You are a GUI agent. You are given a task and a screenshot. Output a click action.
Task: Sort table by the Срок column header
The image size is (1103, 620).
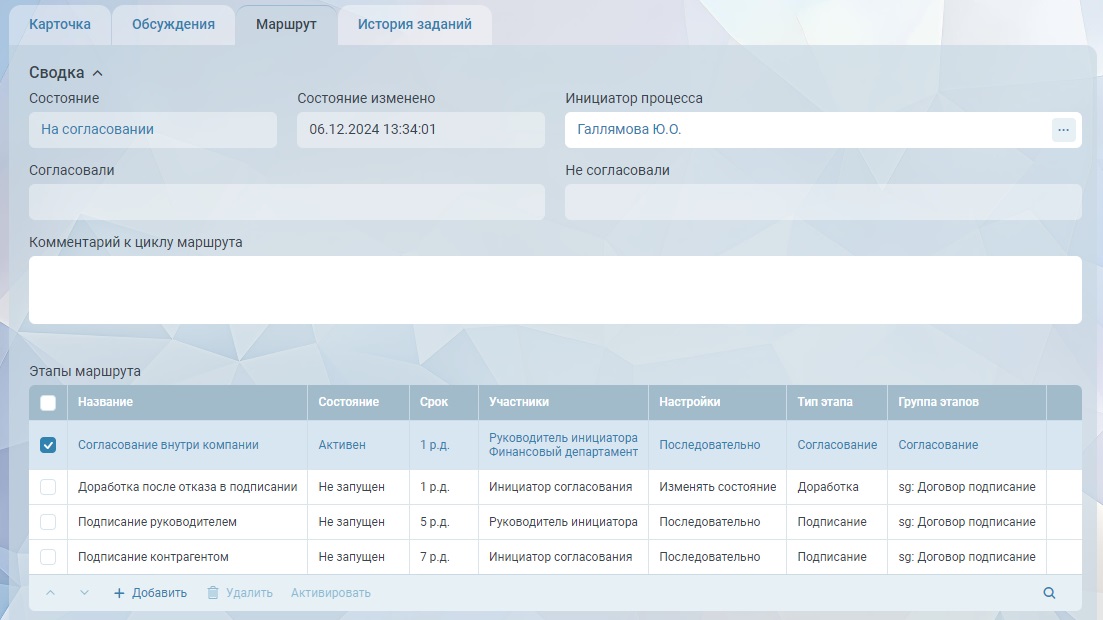(434, 402)
